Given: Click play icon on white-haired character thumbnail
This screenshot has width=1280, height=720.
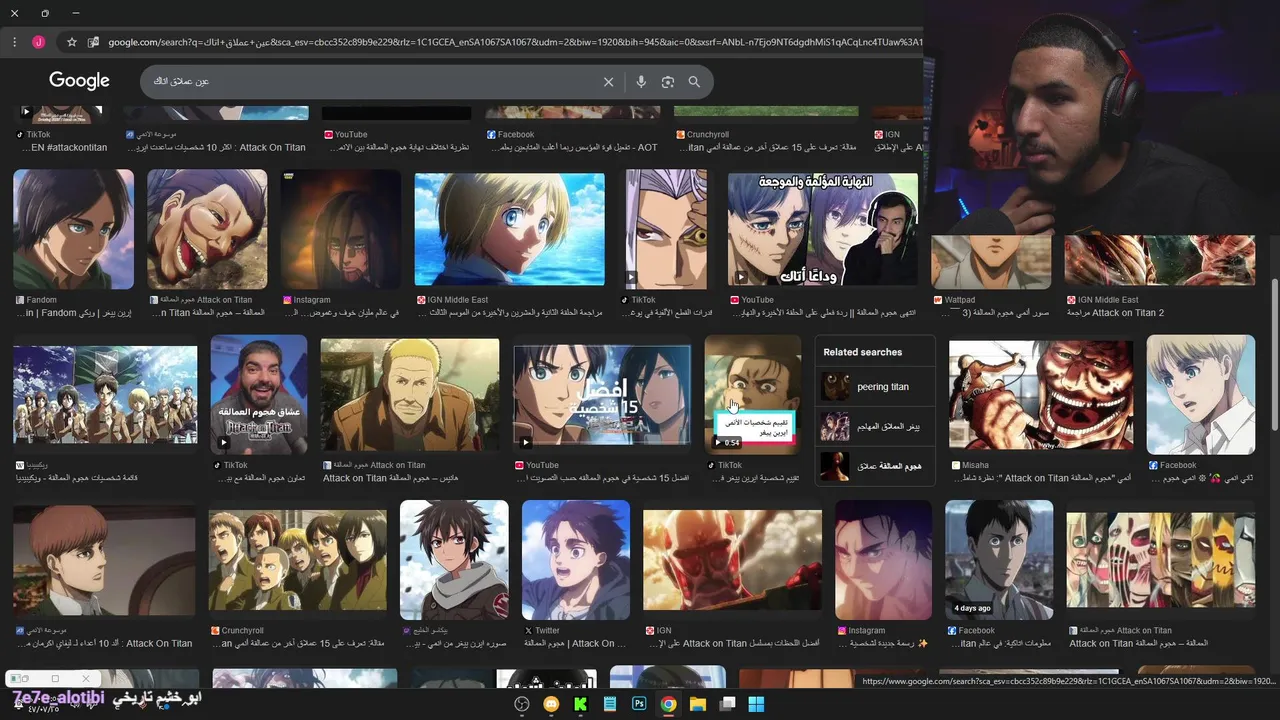Looking at the screenshot, I should [632, 277].
